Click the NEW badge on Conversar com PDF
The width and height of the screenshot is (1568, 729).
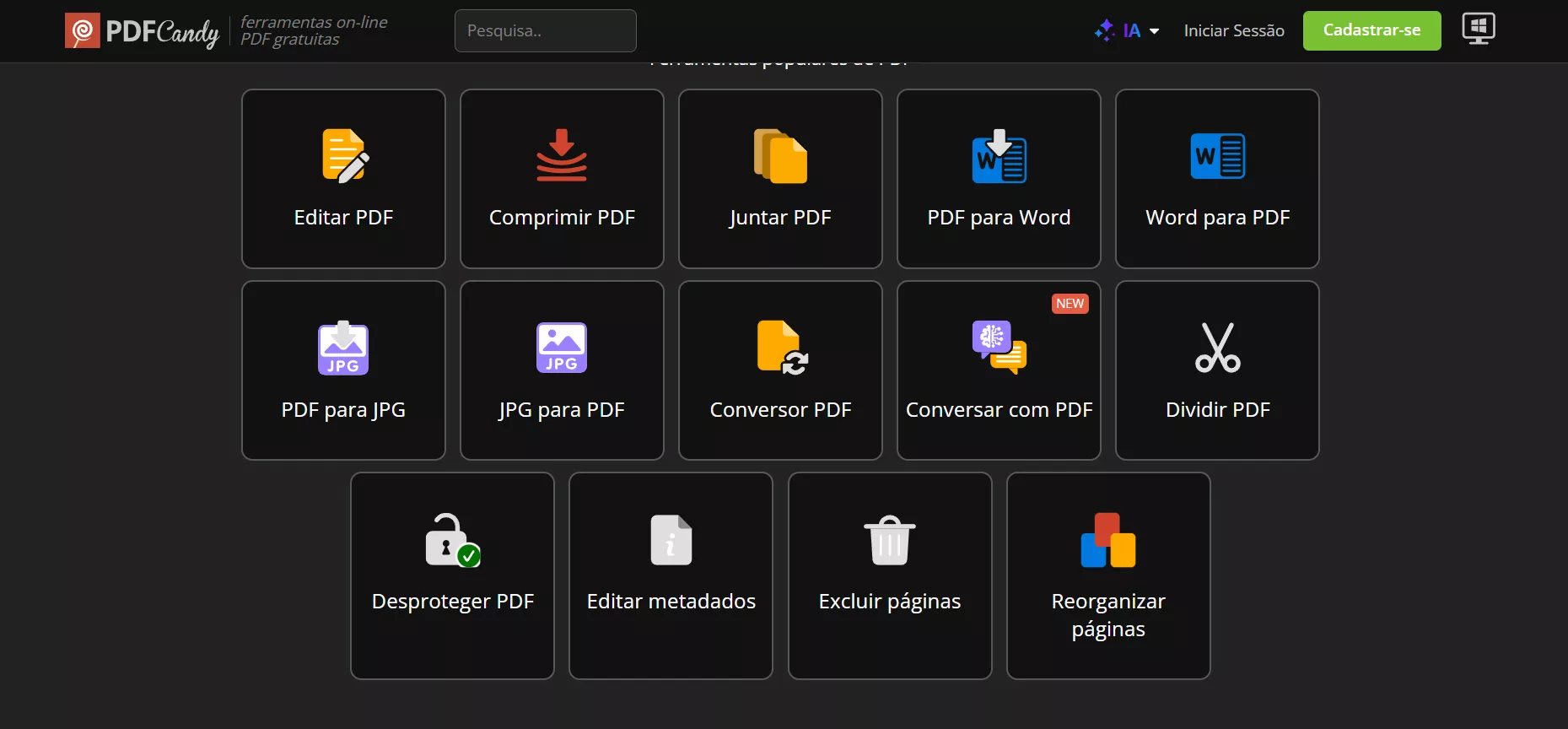(1070, 304)
